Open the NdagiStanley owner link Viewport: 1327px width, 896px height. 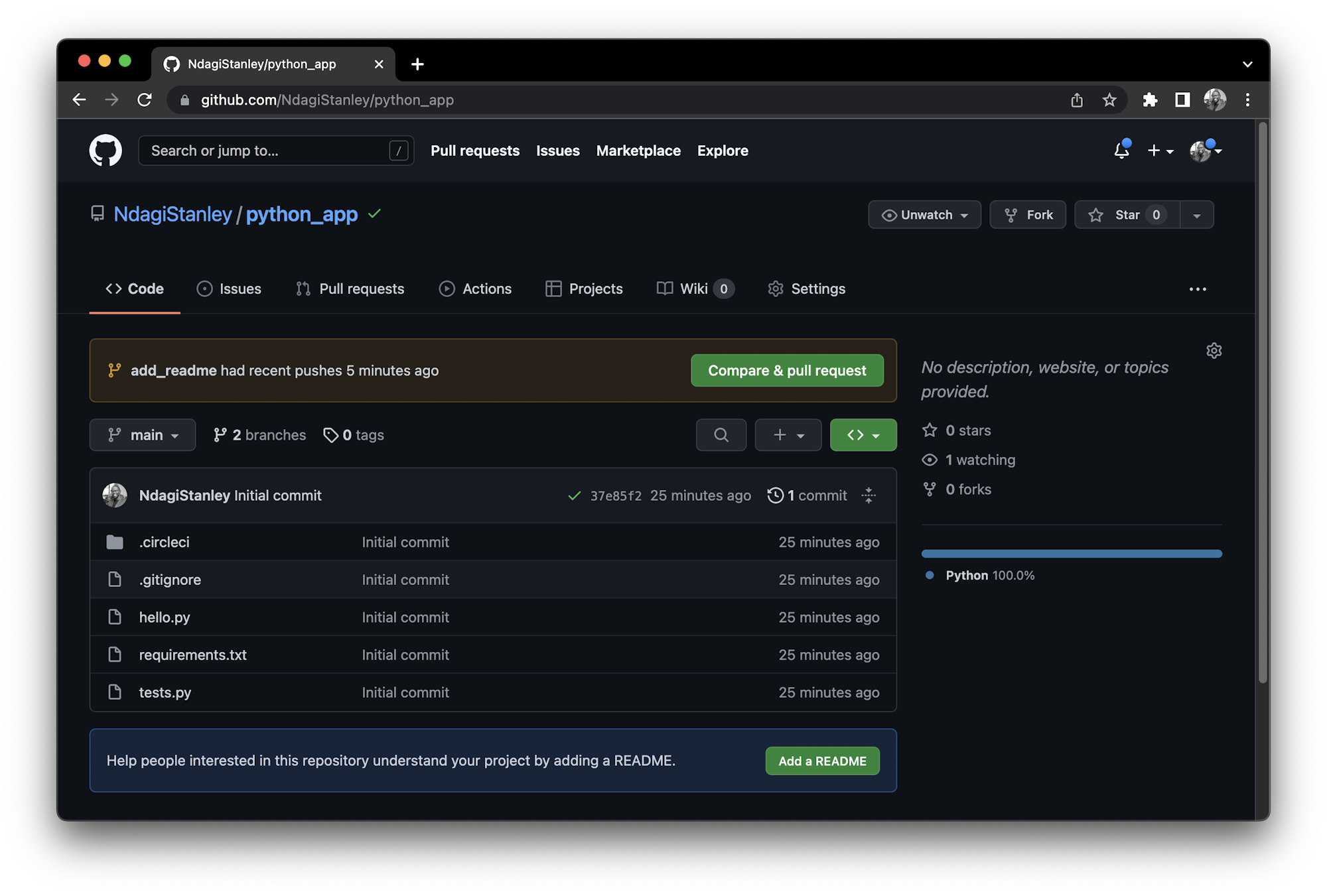pyautogui.click(x=173, y=214)
